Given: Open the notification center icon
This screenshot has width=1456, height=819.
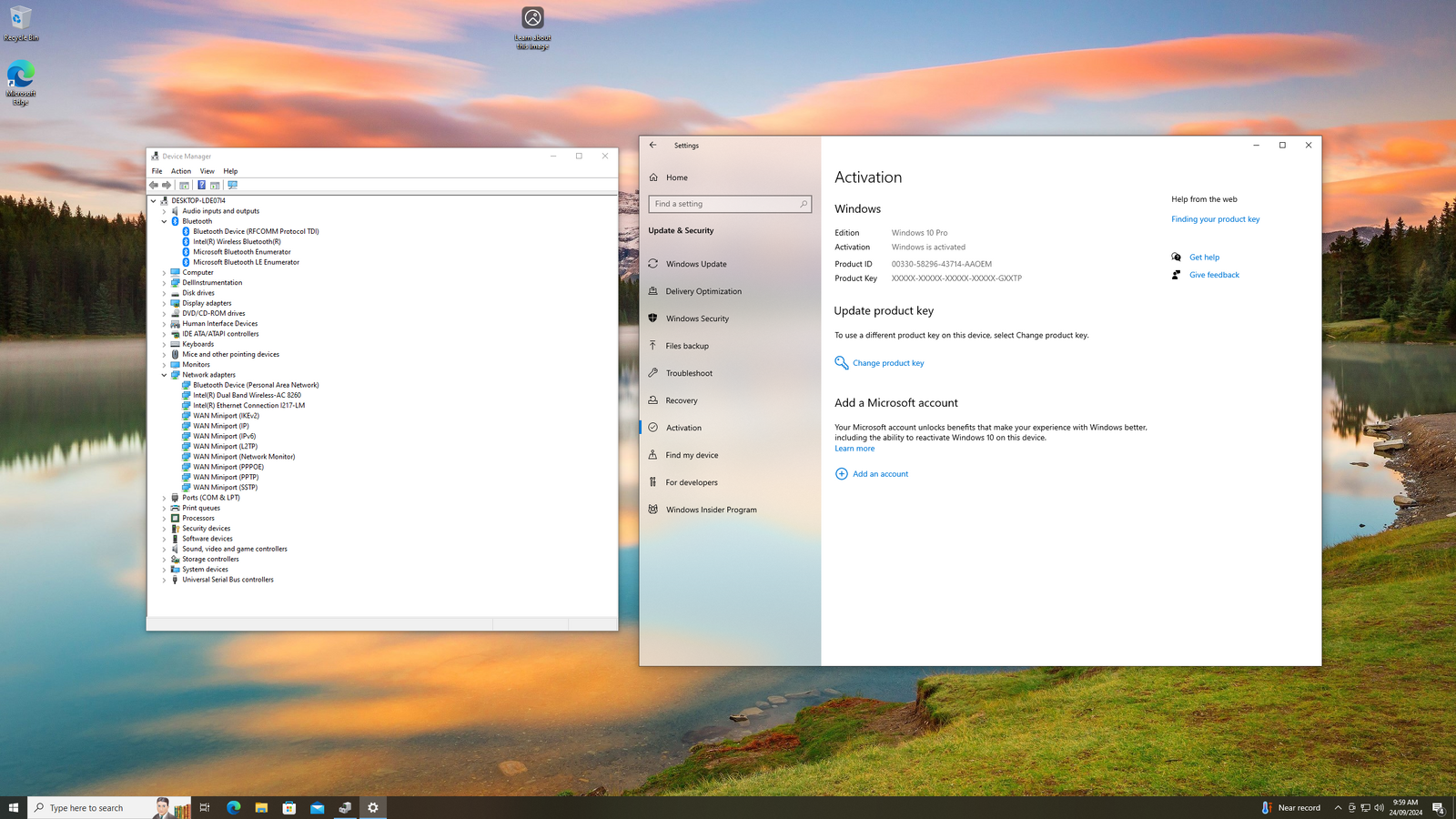Looking at the screenshot, I should pyautogui.click(x=1439, y=807).
